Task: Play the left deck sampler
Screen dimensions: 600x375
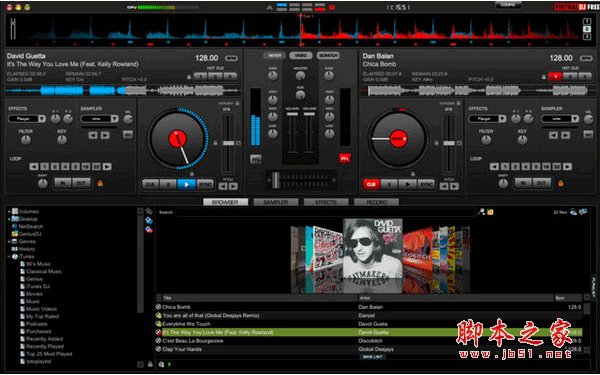Action: coord(105,135)
